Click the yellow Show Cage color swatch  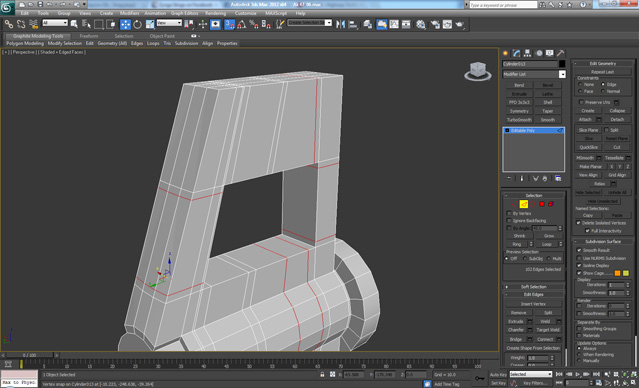coord(626,273)
